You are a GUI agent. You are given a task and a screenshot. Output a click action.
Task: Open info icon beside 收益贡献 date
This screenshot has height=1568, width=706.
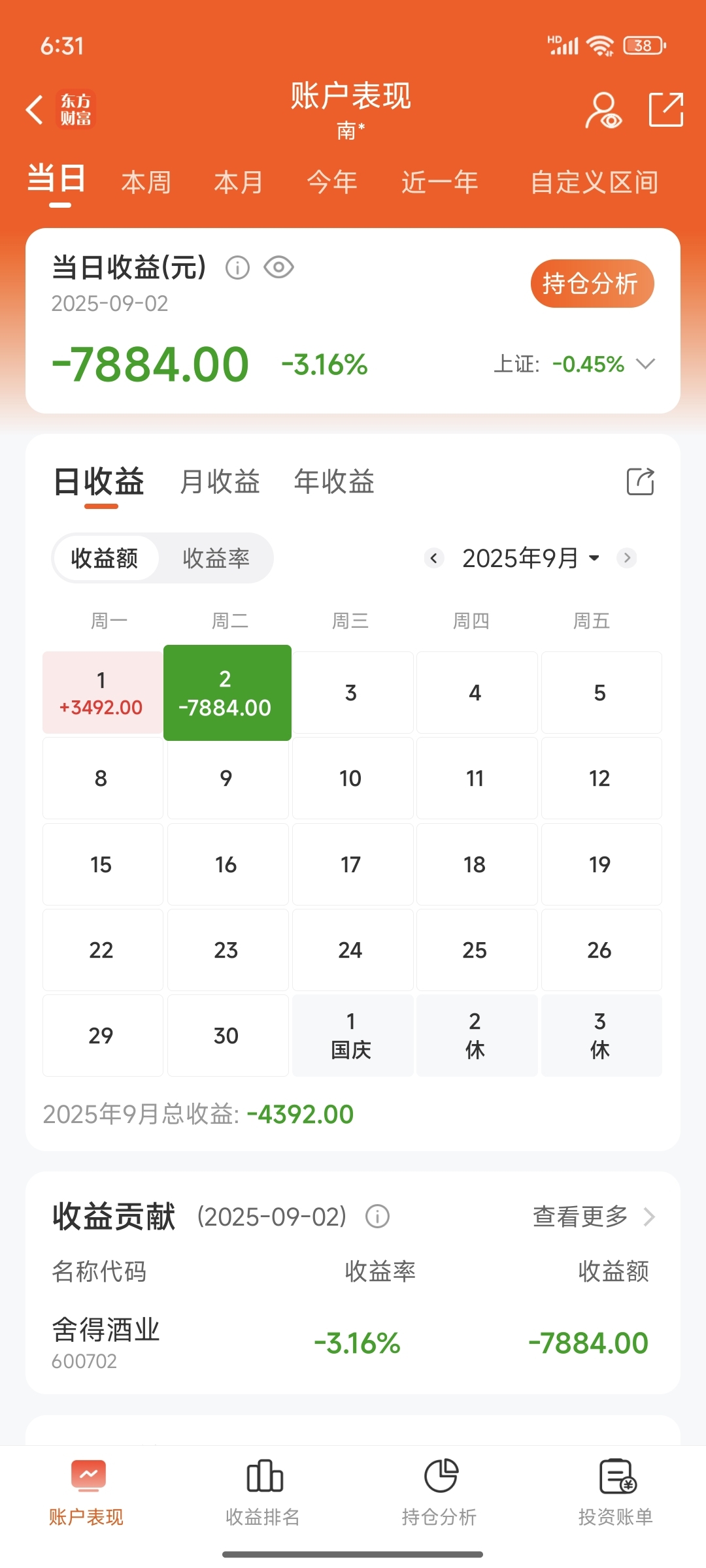[x=377, y=1217]
